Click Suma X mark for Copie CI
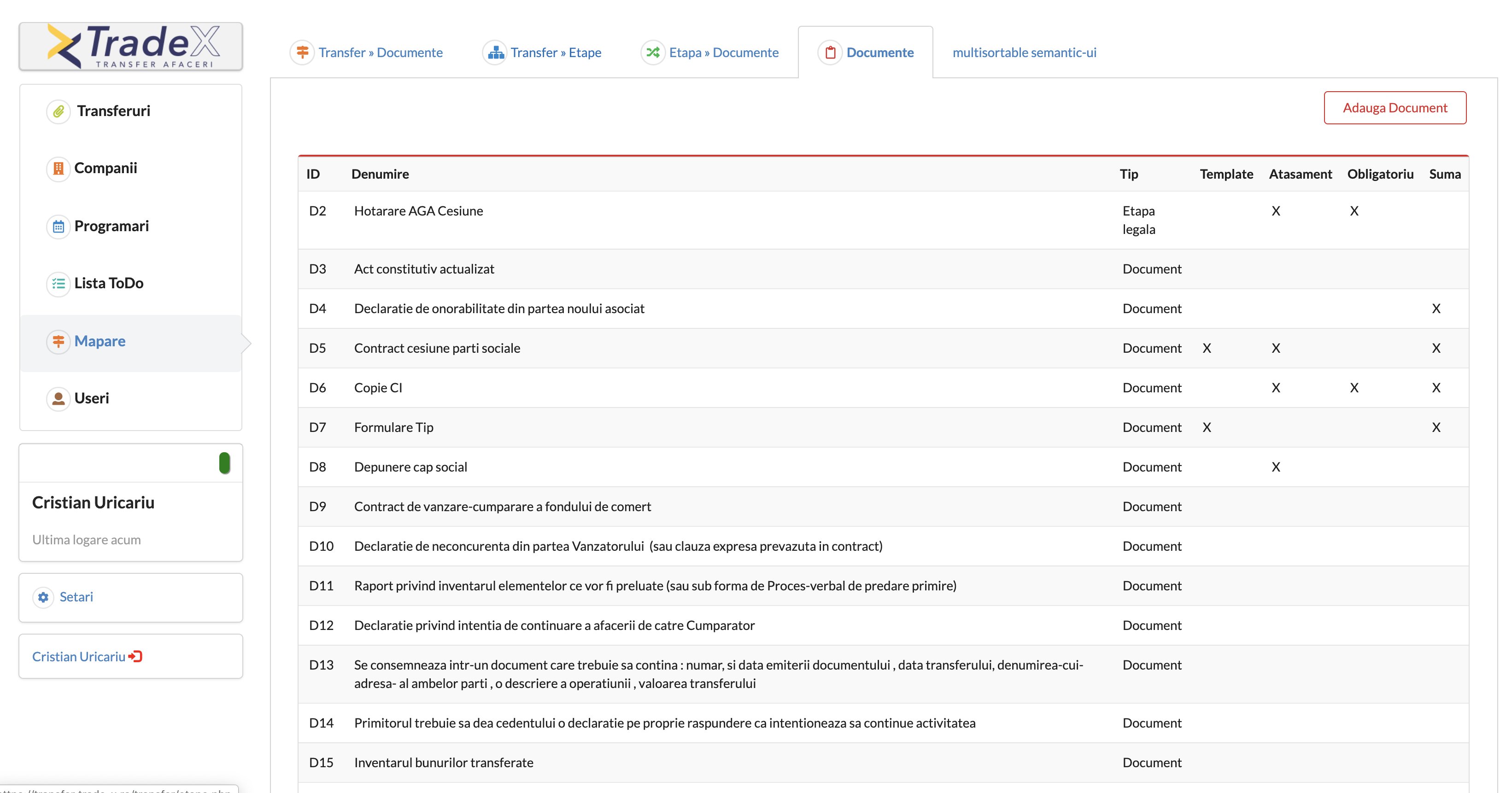 click(1436, 388)
